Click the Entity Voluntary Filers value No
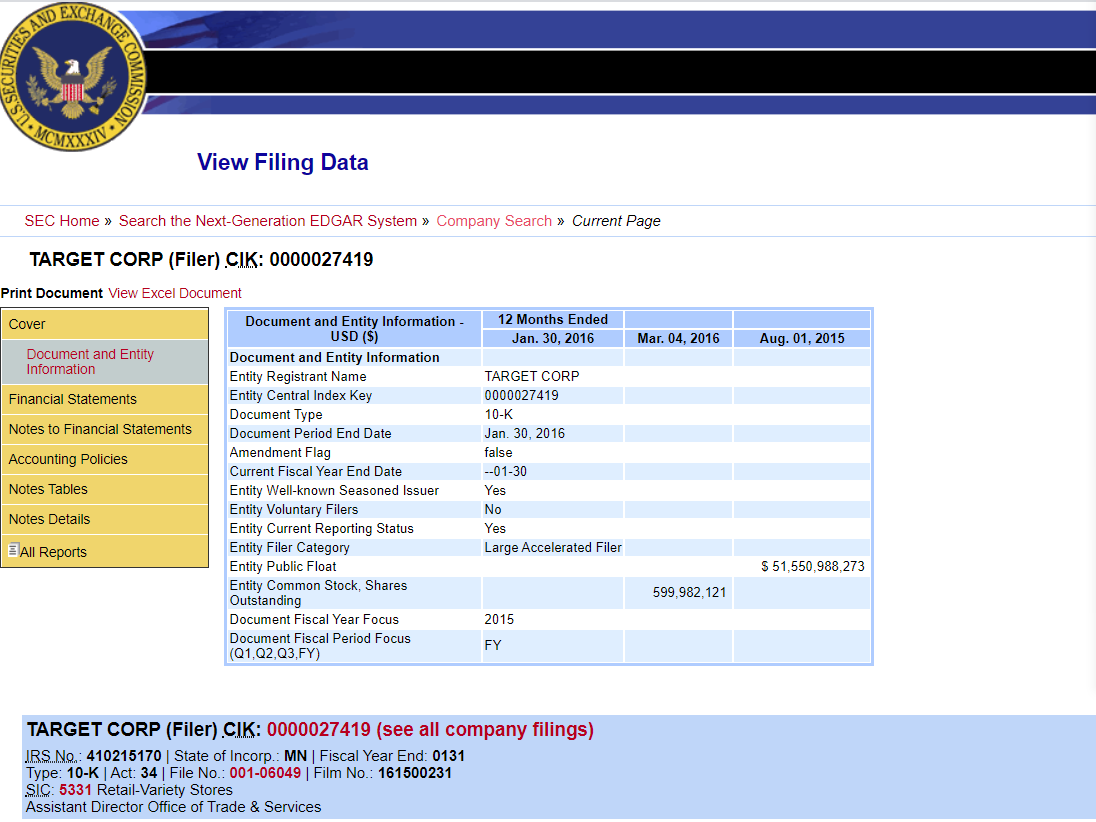The image size is (1096, 822). pyautogui.click(x=493, y=509)
